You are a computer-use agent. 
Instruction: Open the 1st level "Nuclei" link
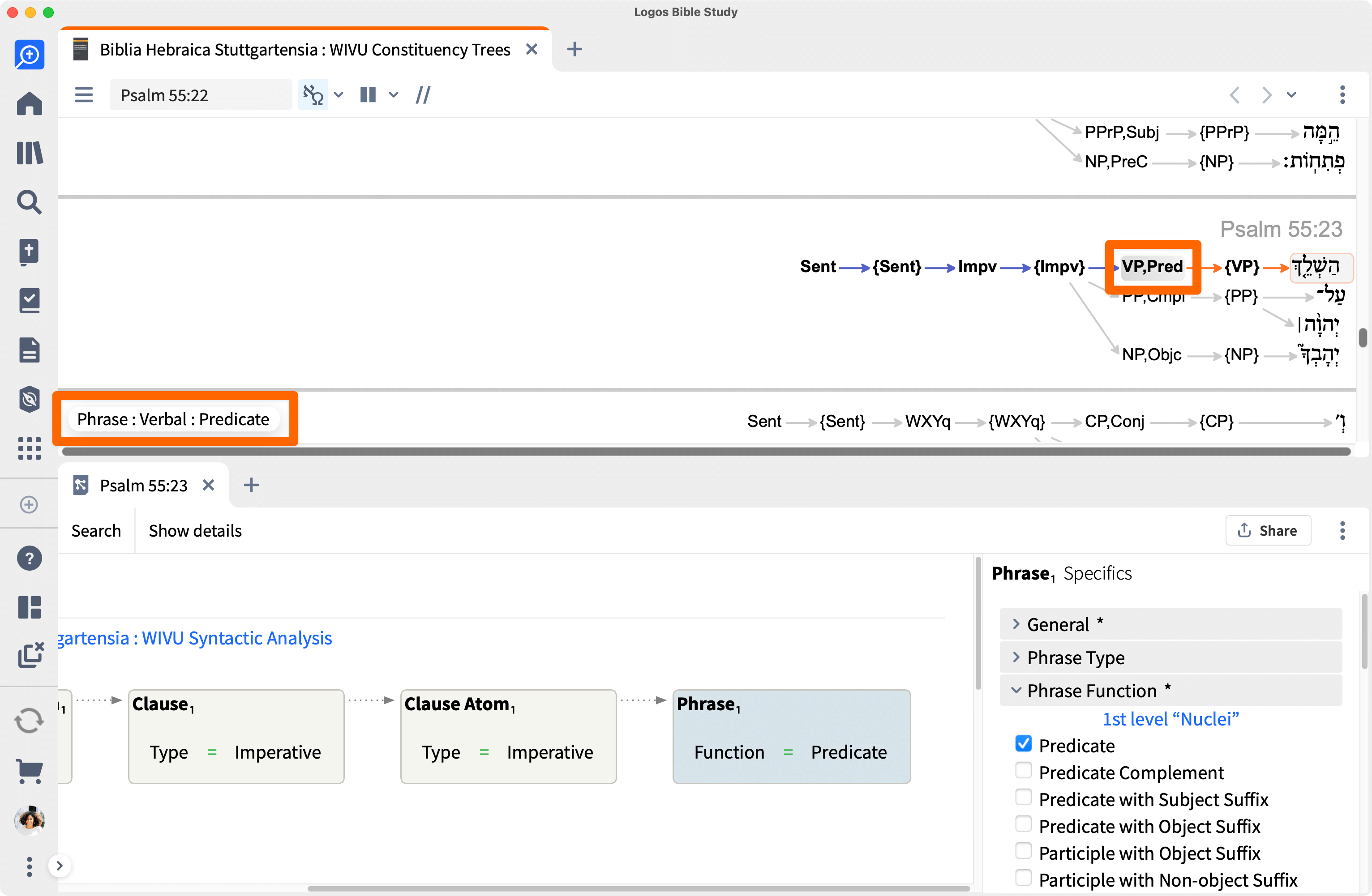pos(1171,719)
